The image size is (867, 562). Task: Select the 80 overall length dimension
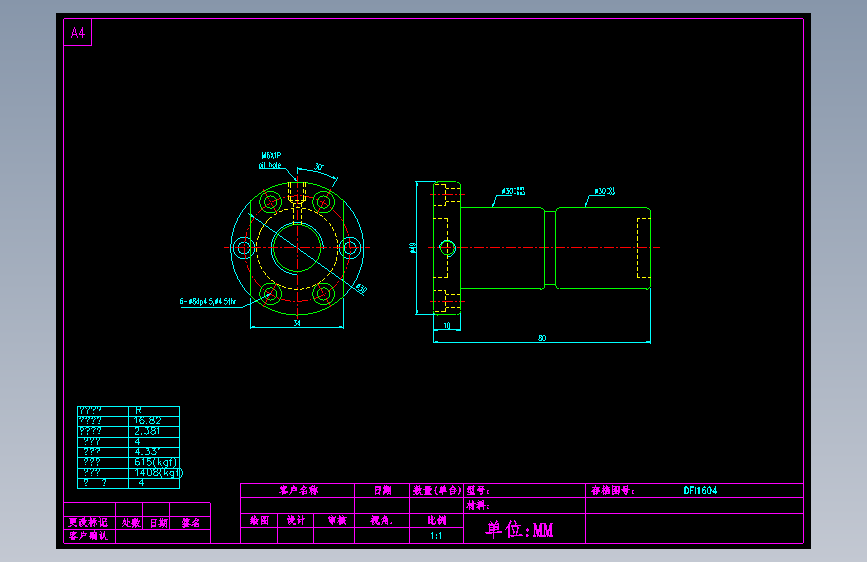point(542,338)
